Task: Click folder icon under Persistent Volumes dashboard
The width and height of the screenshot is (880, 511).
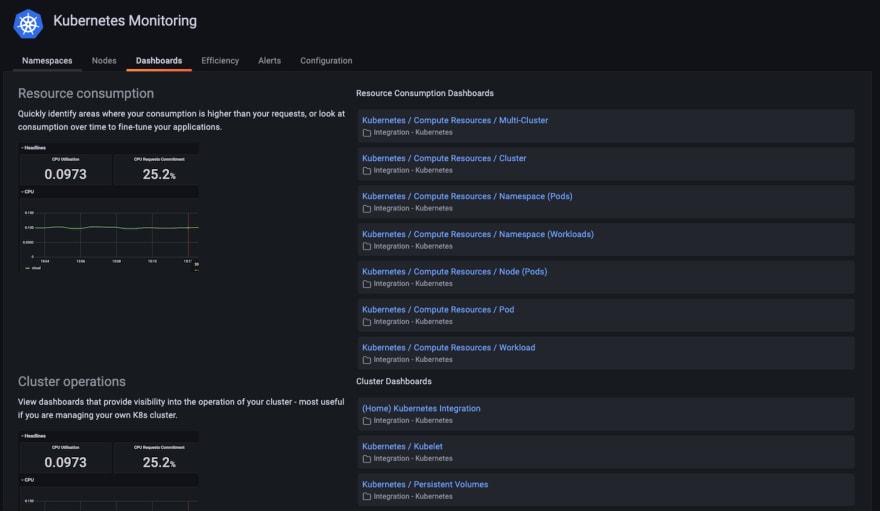Action: point(366,496)
